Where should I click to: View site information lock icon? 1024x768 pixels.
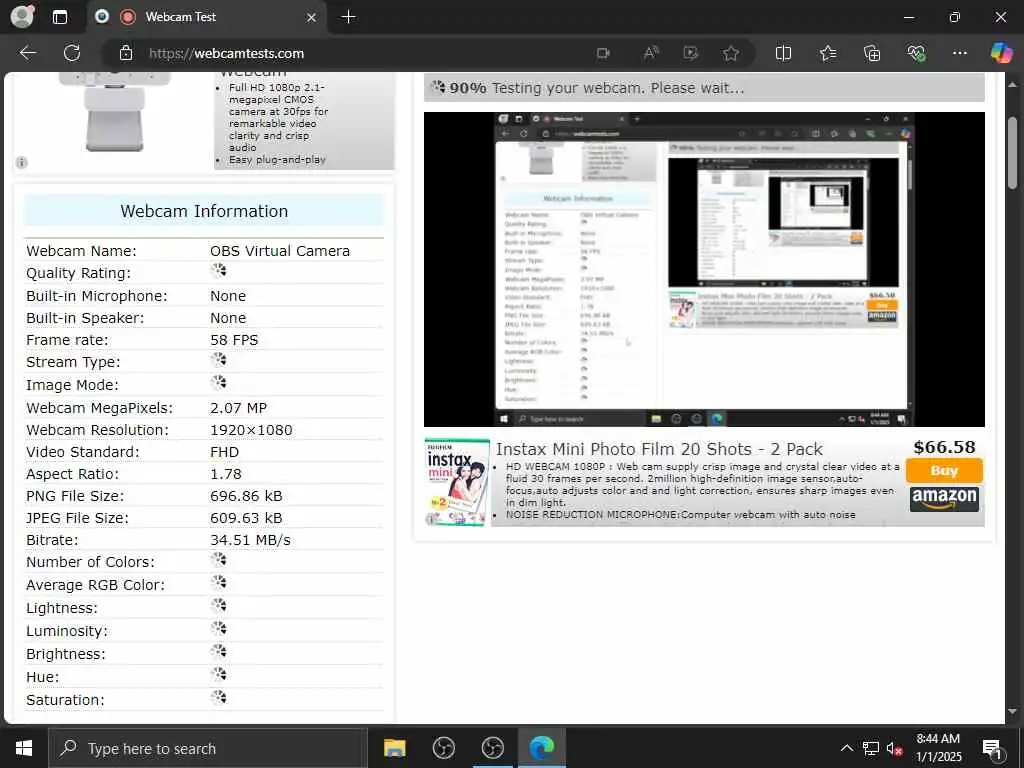click(x=125, y=54)
